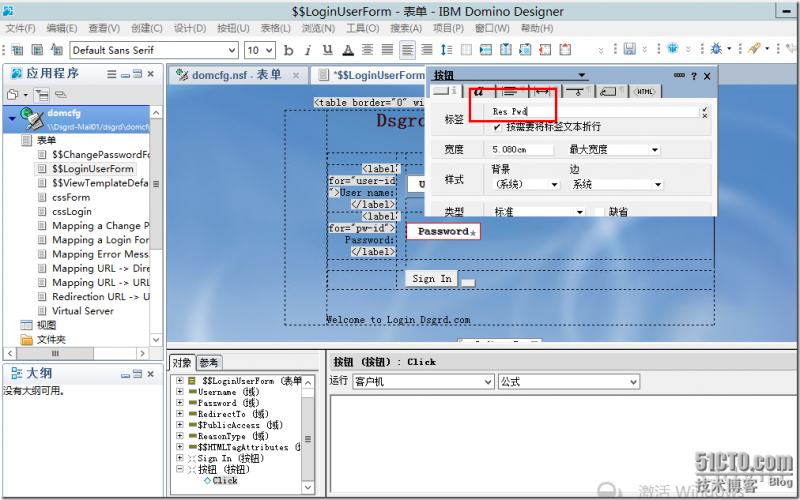Screen dimensions: 800x500
Task: Enable the 缺省 default checkbox
Action: coord(599,212)
